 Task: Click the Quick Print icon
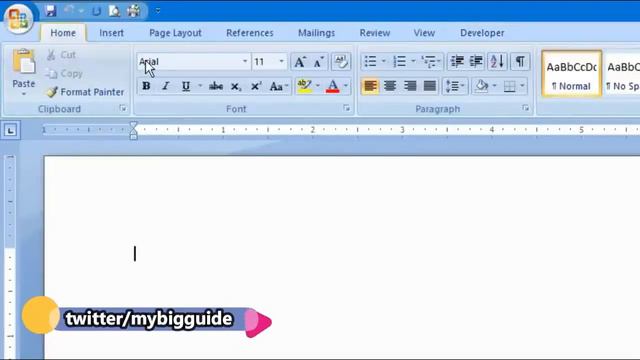point(134,11)
